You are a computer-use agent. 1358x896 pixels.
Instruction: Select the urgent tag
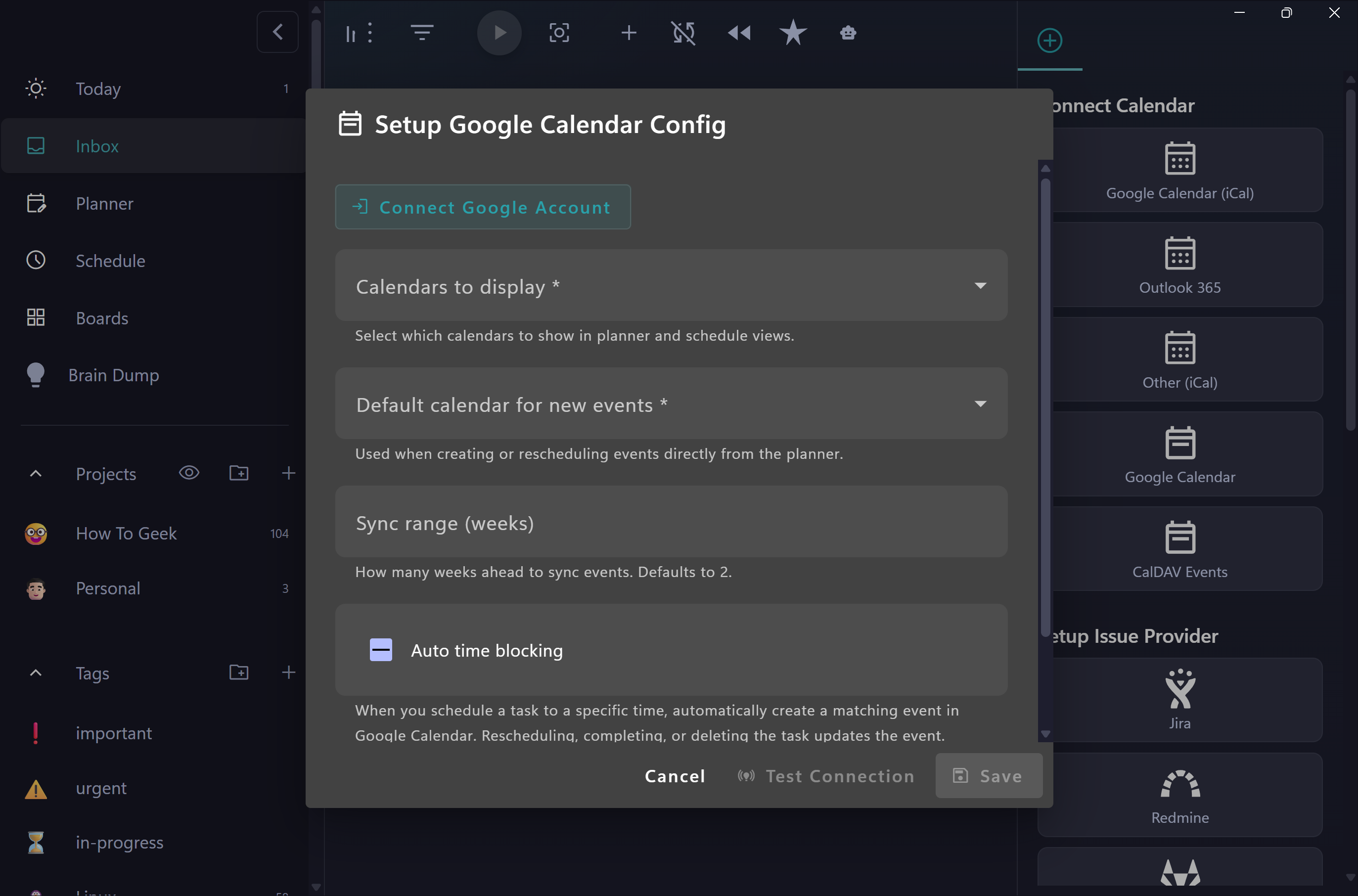click(154, 788)
